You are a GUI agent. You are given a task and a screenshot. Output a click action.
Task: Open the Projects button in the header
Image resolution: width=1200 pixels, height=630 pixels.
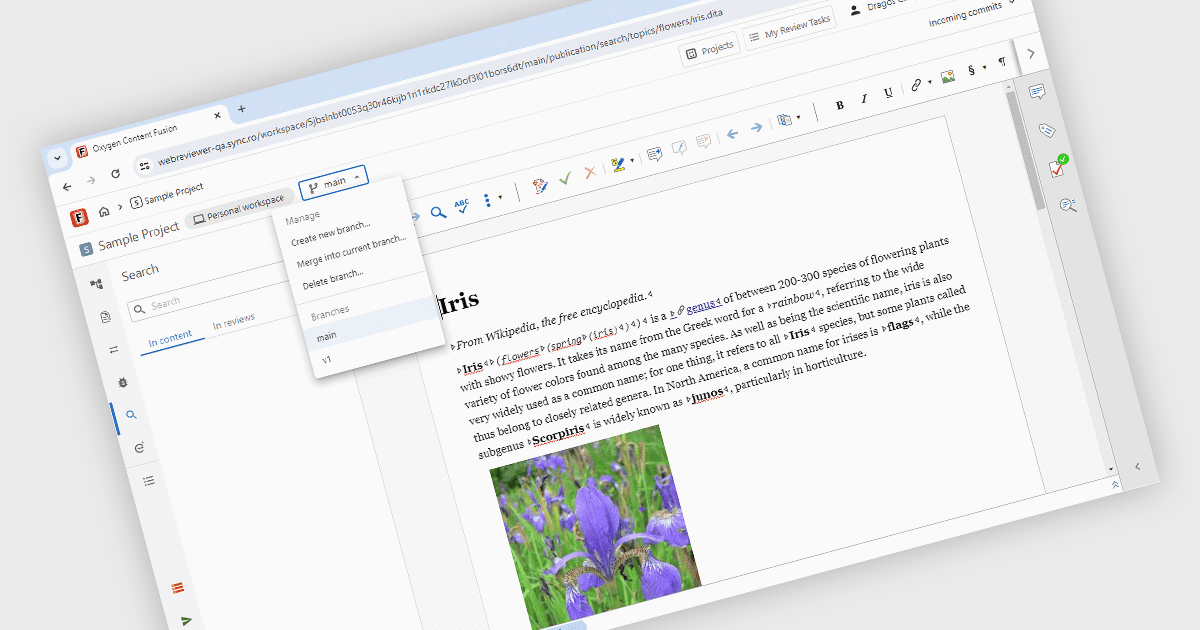click(x=709, y=50)
